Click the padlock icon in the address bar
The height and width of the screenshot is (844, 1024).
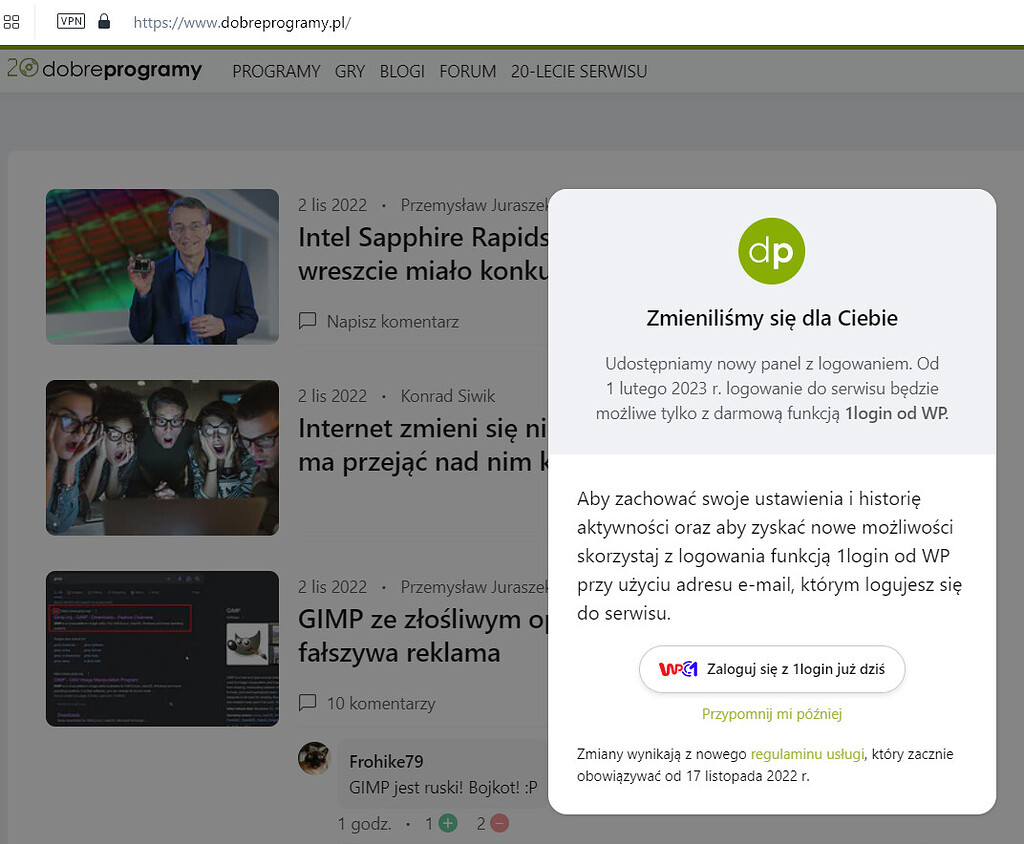click(104, 21)
